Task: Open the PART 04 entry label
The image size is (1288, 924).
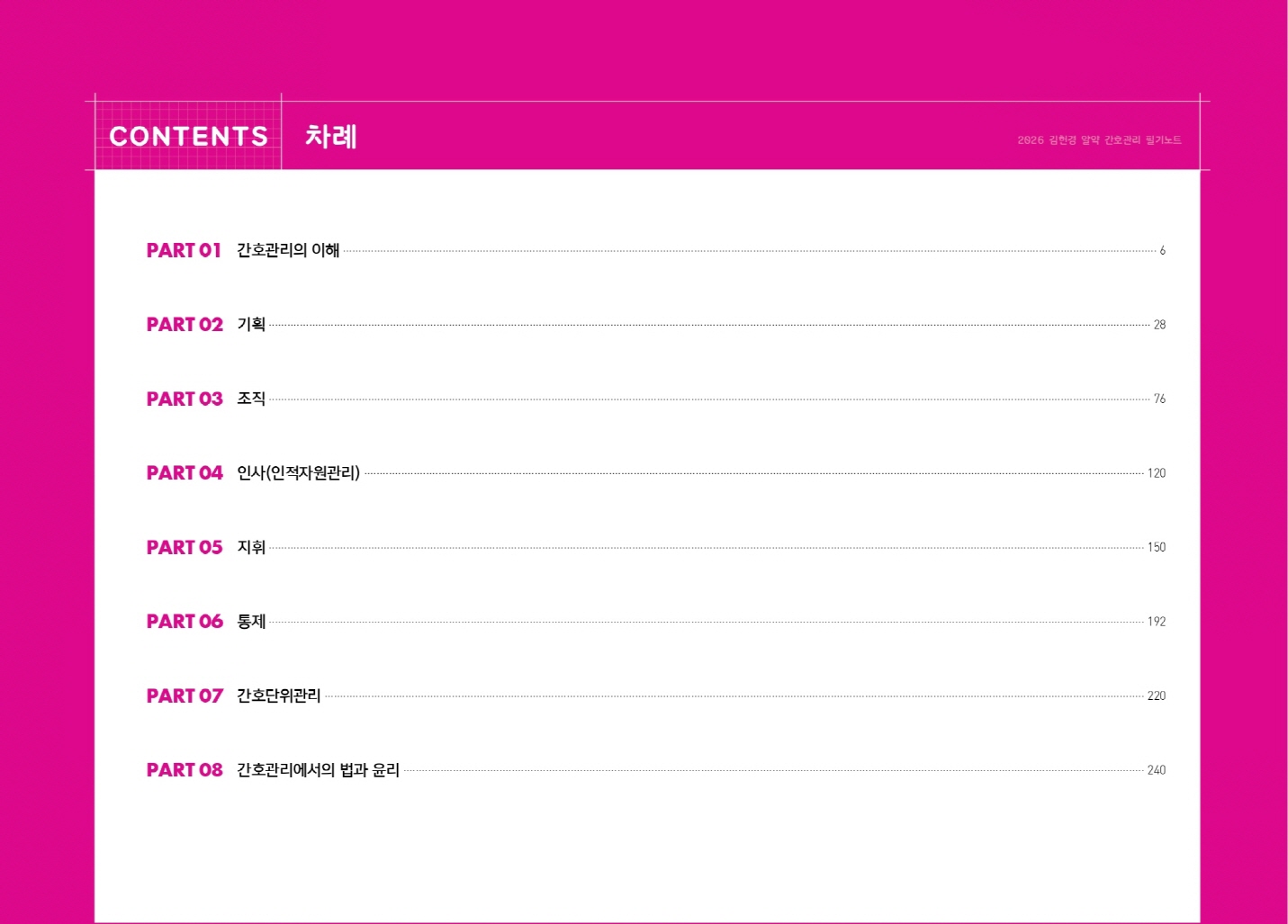Action: 185,473
